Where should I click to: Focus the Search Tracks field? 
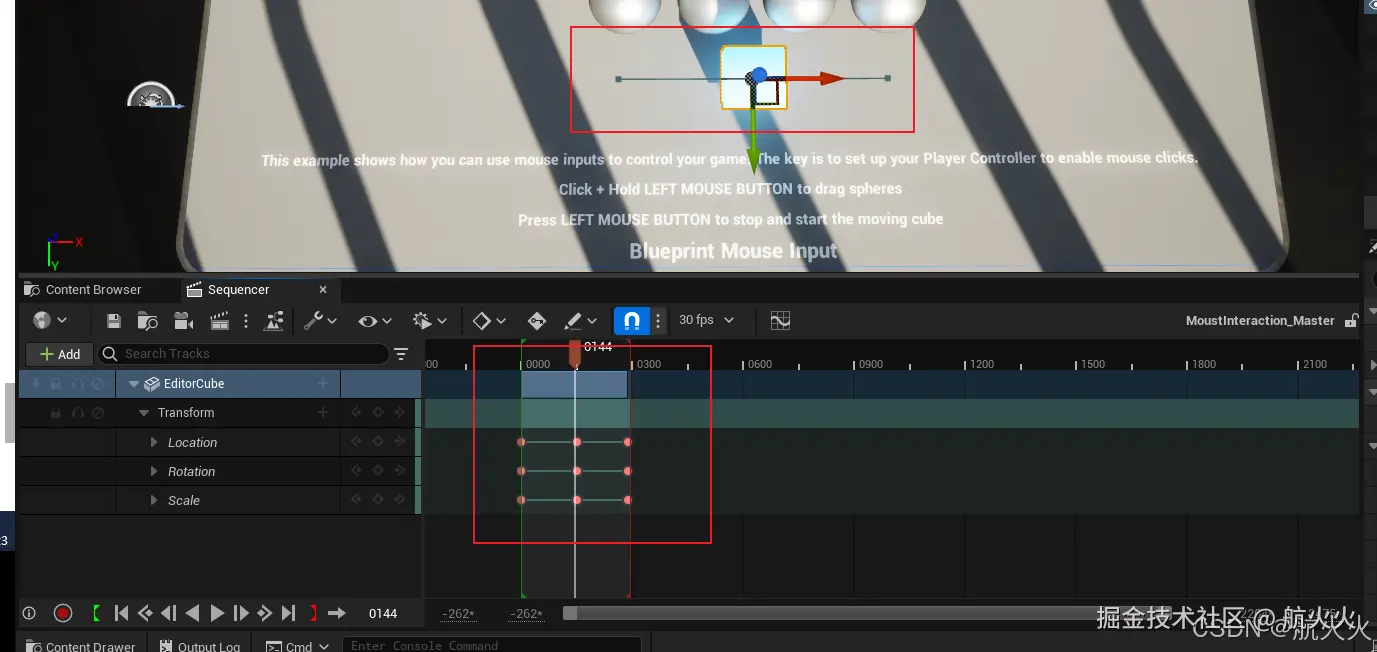(x=243, y=354)
